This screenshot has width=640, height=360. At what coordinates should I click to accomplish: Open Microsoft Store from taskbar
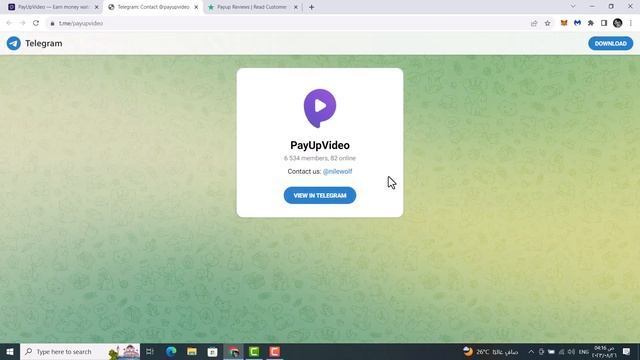click(x=213, y=351)
